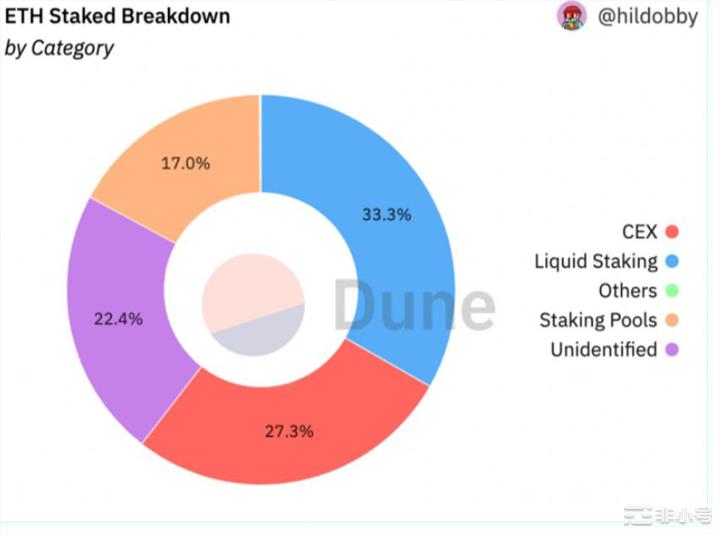Image resolution: width=719 pixels, height=534 pixels.
Task: Toggle the CEX legend dot
Action: pyautogui.click(x=673, y=232)
